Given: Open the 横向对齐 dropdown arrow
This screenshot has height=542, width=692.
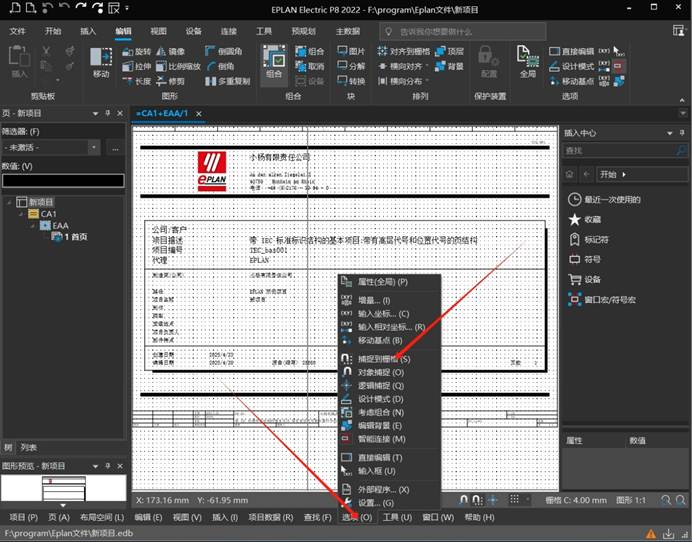Looking at the screenshot, I should [426, 67].
